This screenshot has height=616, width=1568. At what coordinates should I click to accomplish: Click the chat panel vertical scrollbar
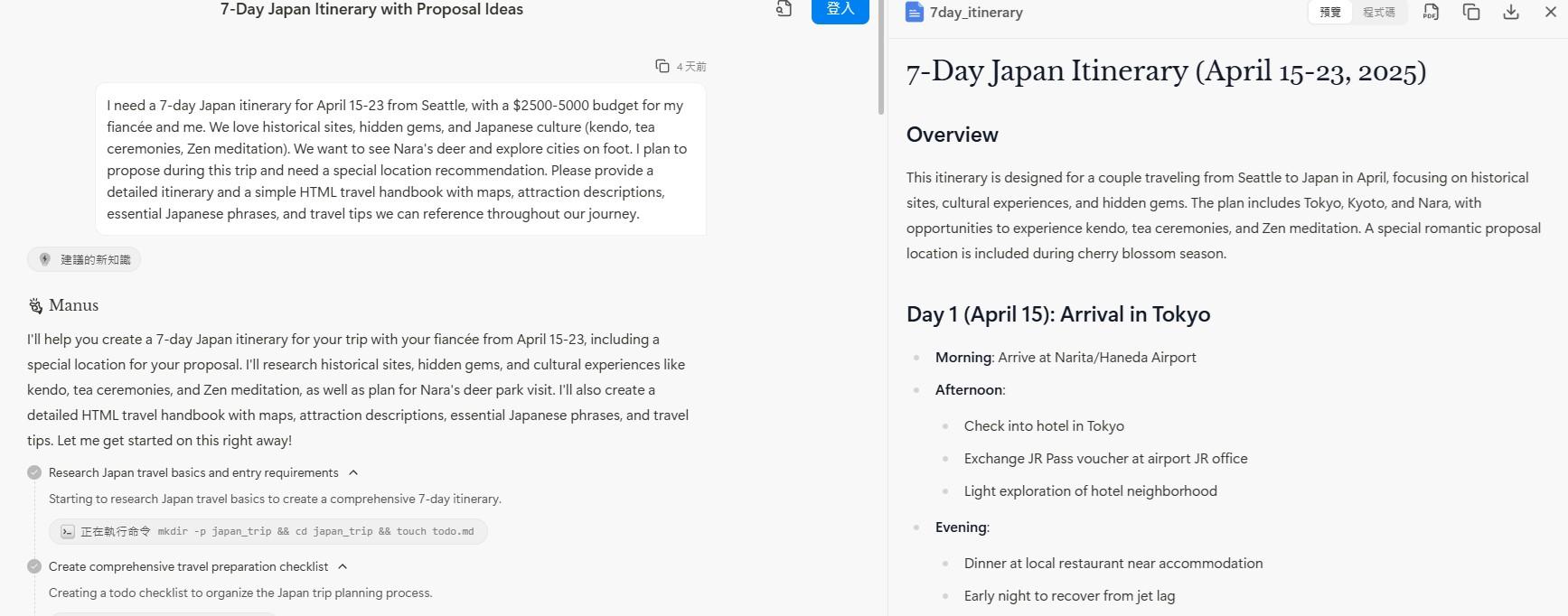(x=881, y=57)
